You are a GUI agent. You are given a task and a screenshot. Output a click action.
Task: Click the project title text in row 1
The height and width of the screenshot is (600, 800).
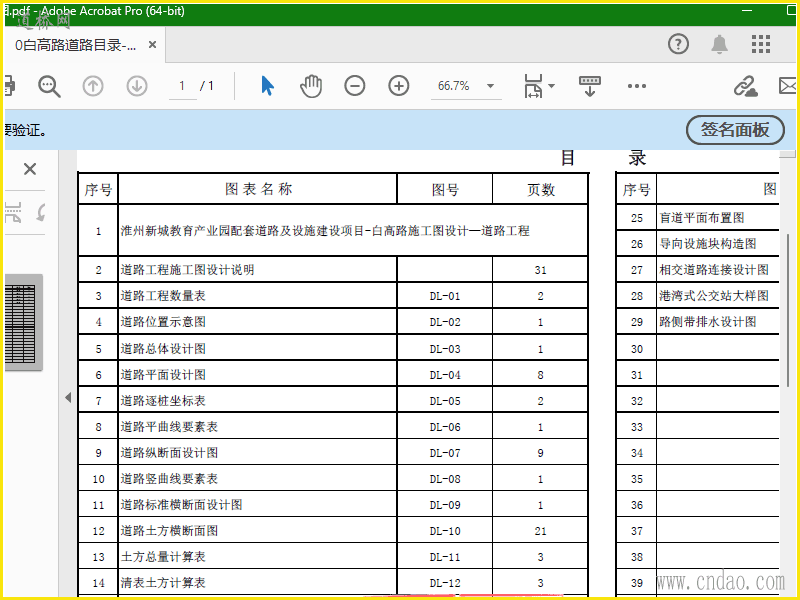325,231
